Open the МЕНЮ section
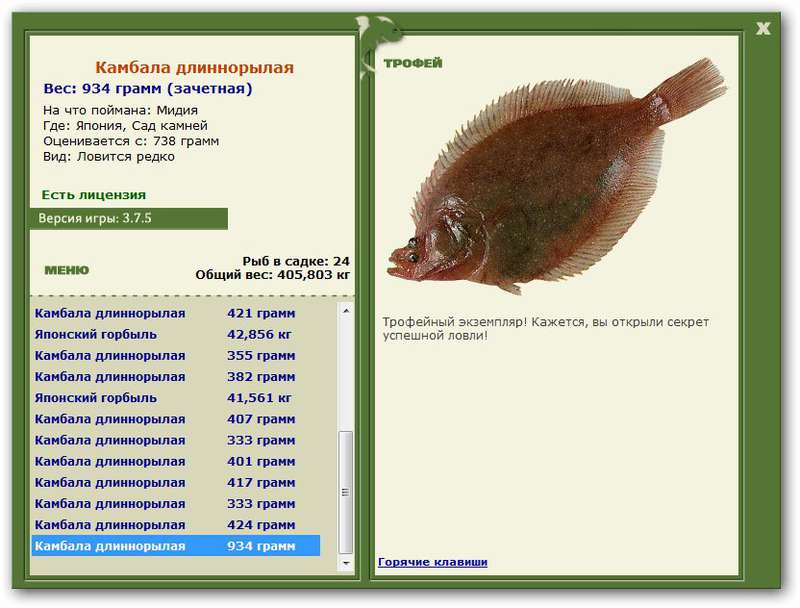This screenshot has height=608, width=800. [67, 270]
